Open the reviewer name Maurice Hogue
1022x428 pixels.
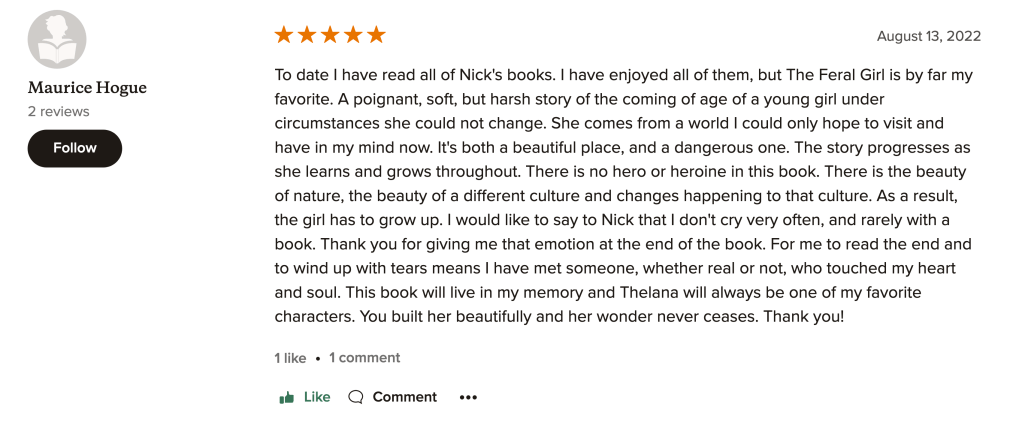[87, 88]
